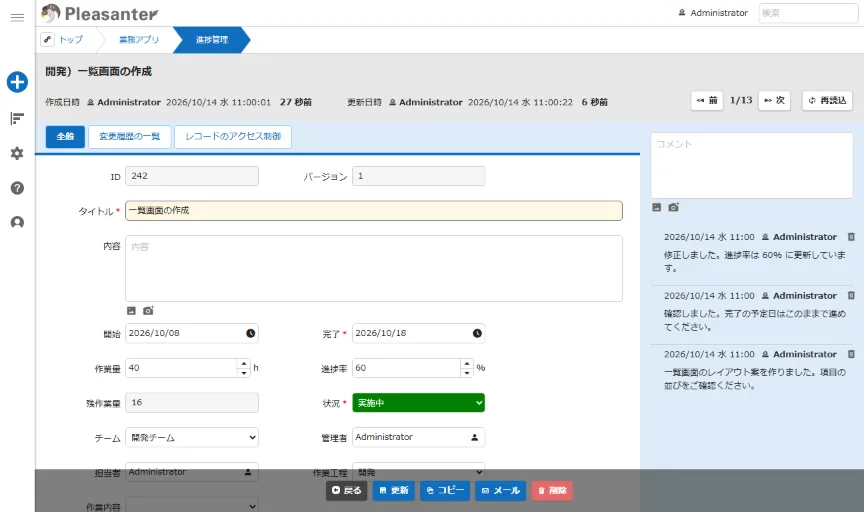The image size is (864, 512).
Task: Go to next record with 次 button
Action: (774, 100)
